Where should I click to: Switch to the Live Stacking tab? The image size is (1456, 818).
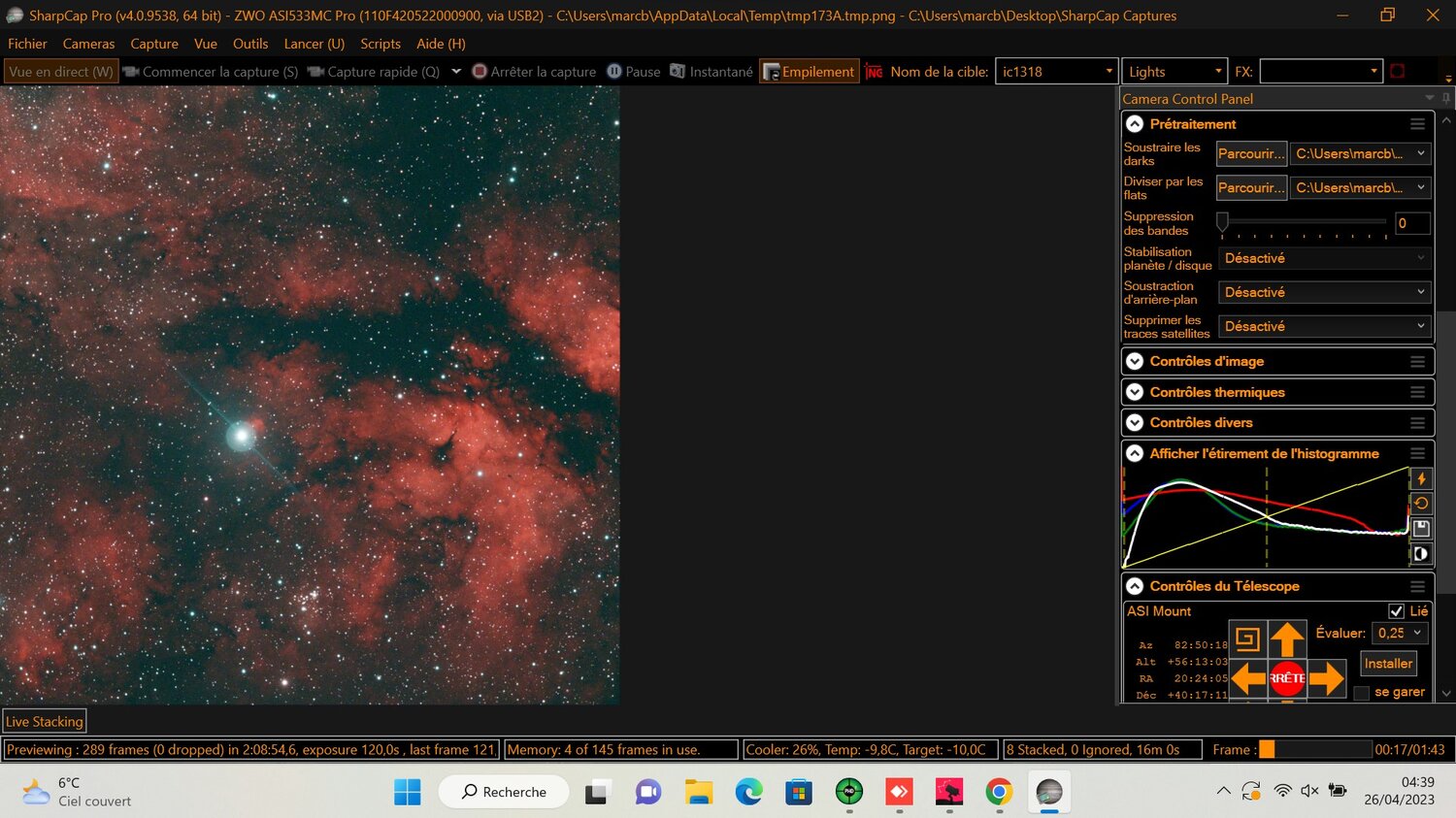click(x=45, y=721)
